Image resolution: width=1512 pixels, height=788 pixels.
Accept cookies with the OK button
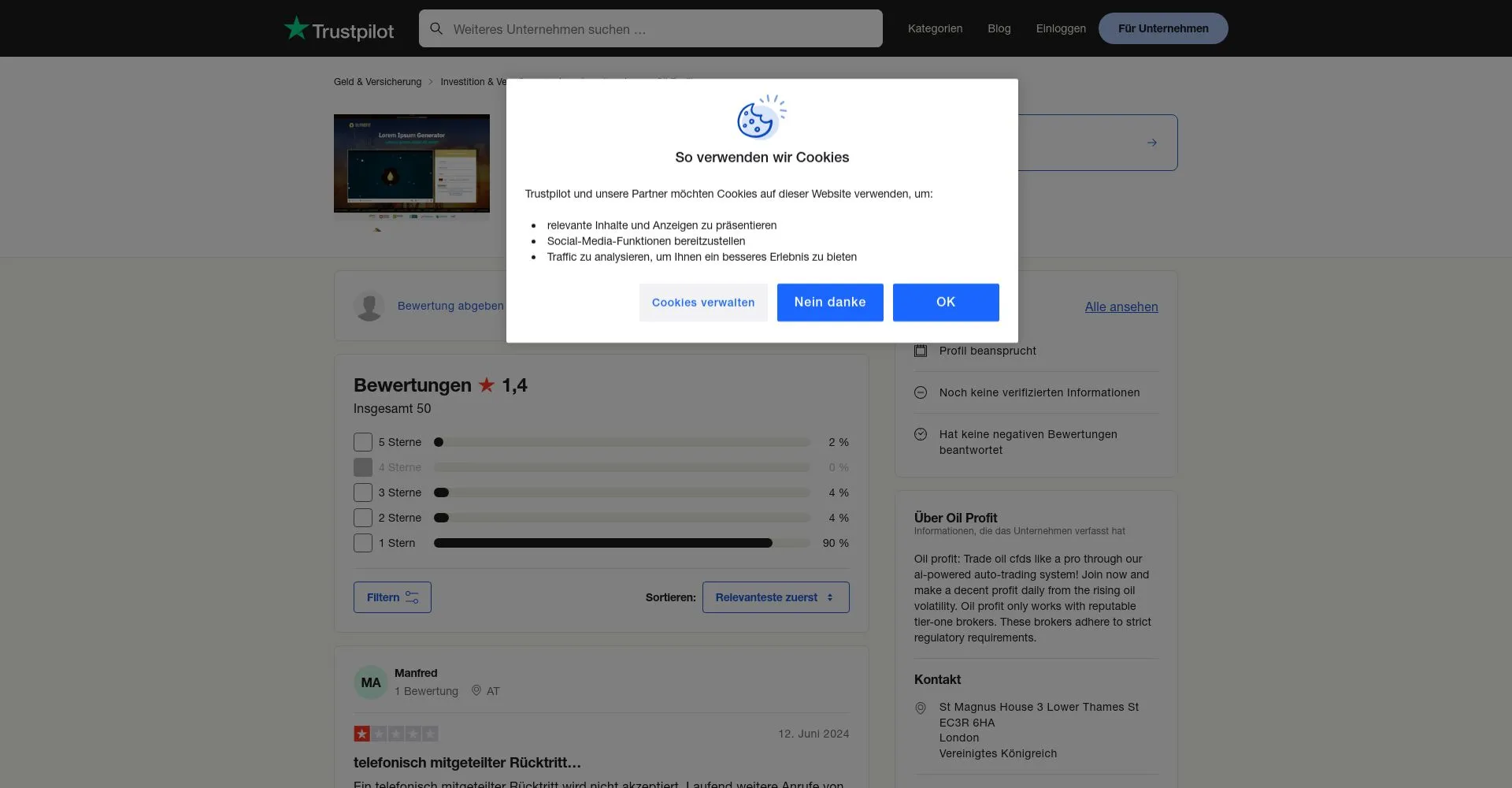click(946, 303)
